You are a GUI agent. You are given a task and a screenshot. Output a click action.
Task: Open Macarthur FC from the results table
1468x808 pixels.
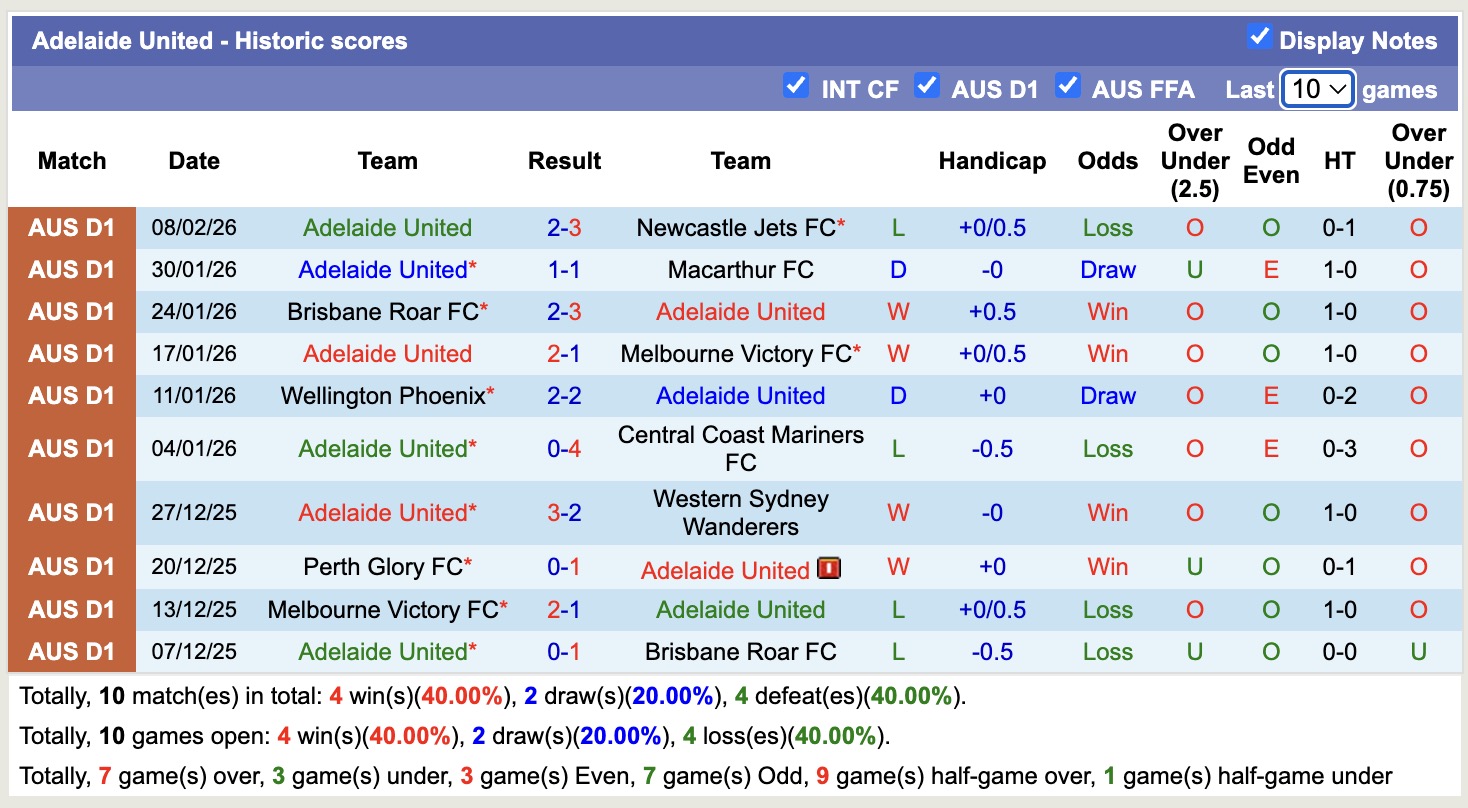[740, 269]
